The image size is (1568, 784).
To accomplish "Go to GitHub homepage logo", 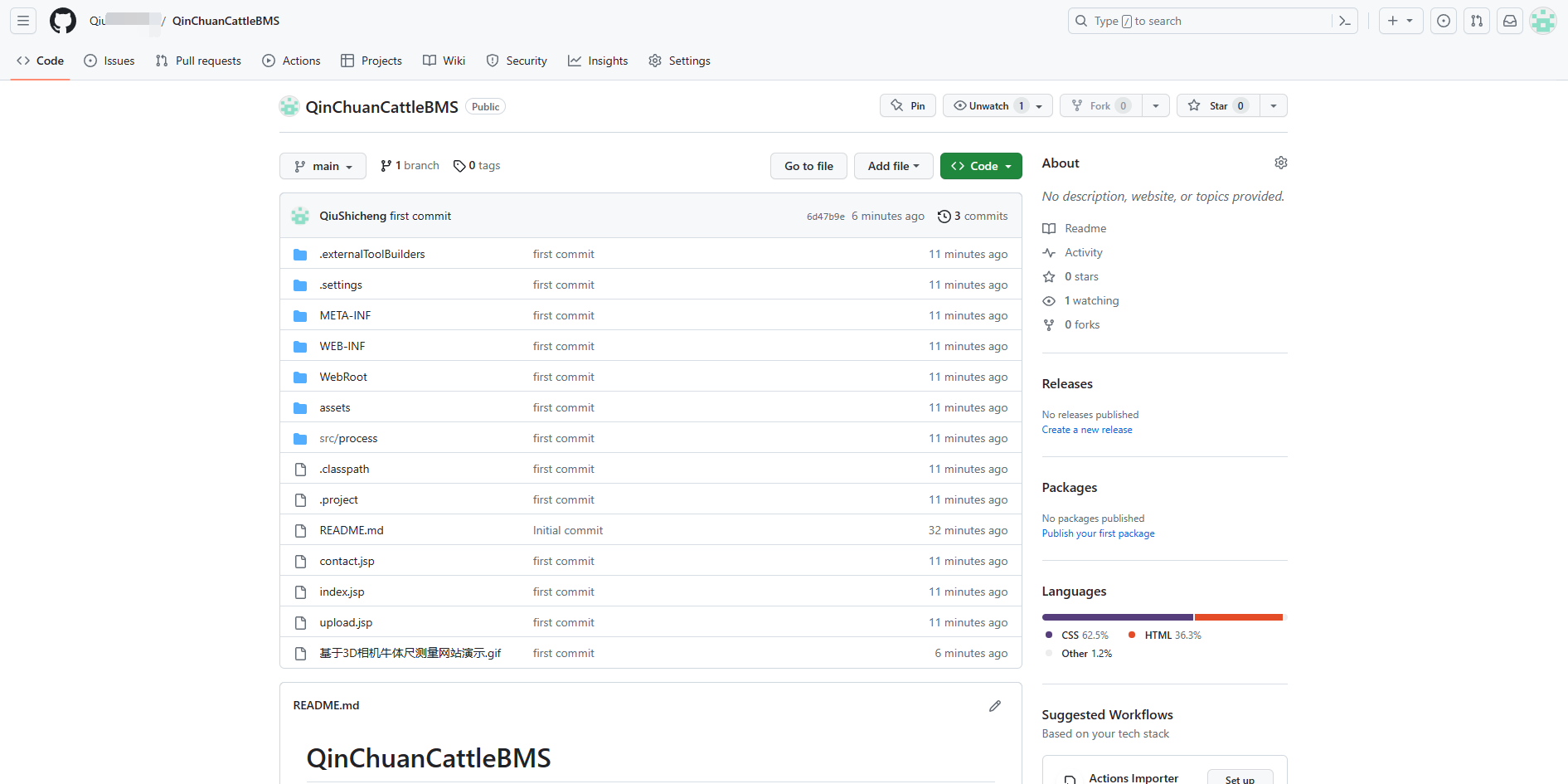I will click(63, 21).
